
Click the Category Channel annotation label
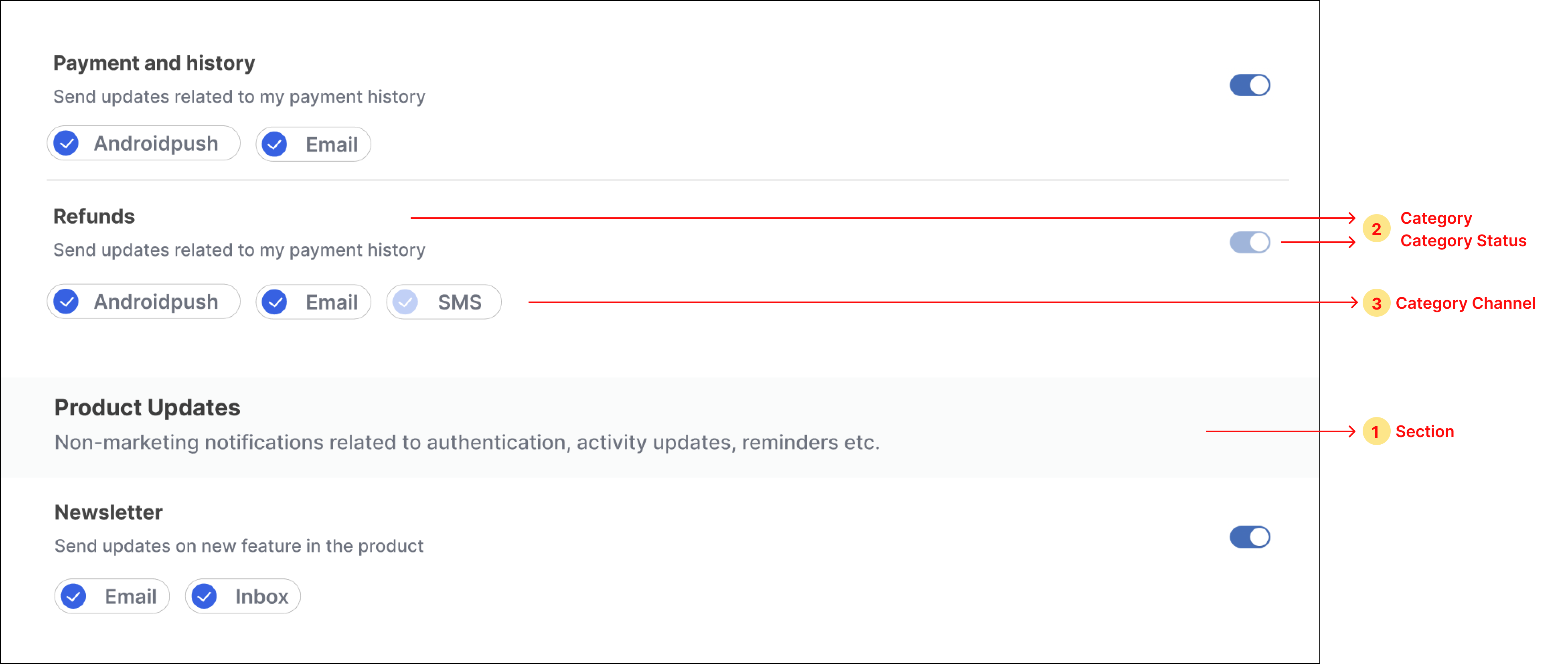click(1465, 303)
